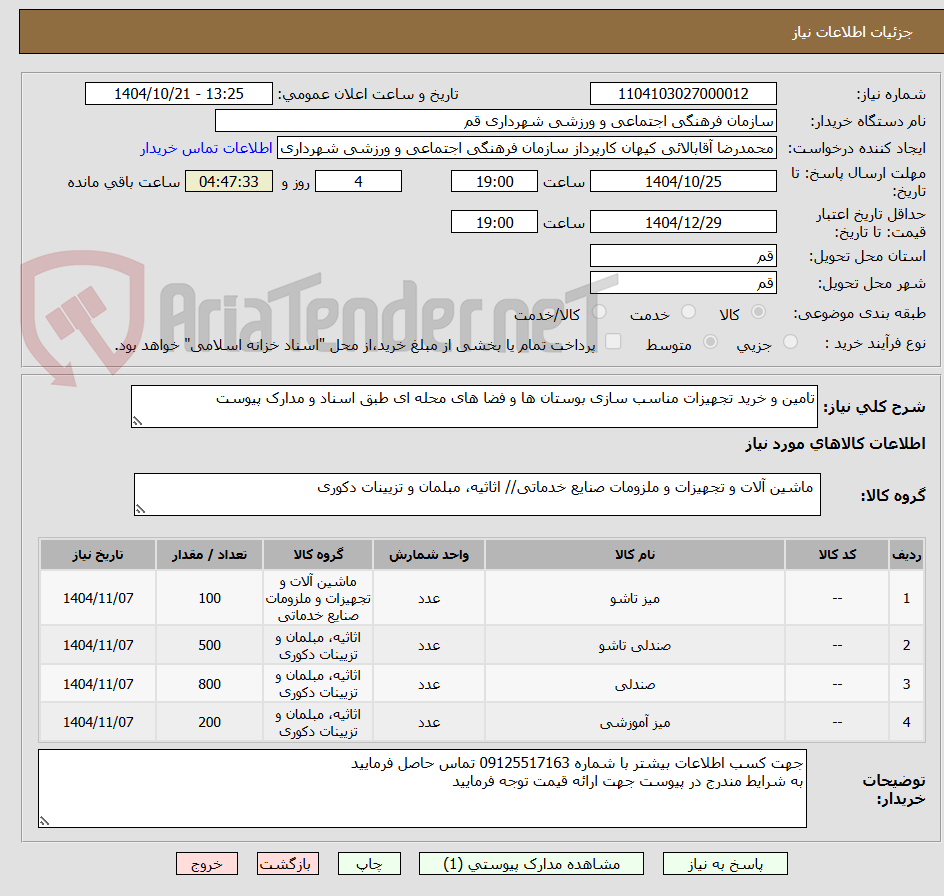Click the واحد شمارش column header
The width and height of the screenshot is (944, 896).
[429, 555]
